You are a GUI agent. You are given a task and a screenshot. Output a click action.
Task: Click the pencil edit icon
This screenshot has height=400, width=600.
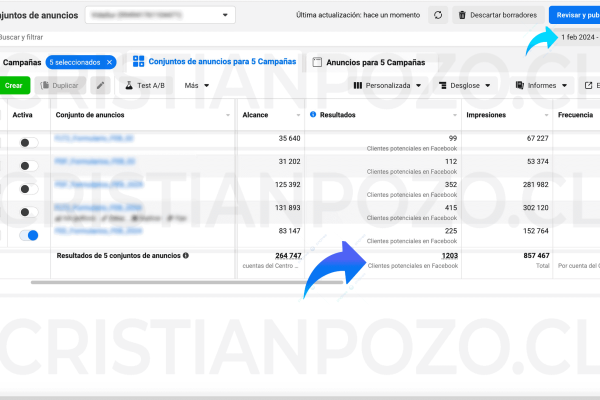(100, 85)
